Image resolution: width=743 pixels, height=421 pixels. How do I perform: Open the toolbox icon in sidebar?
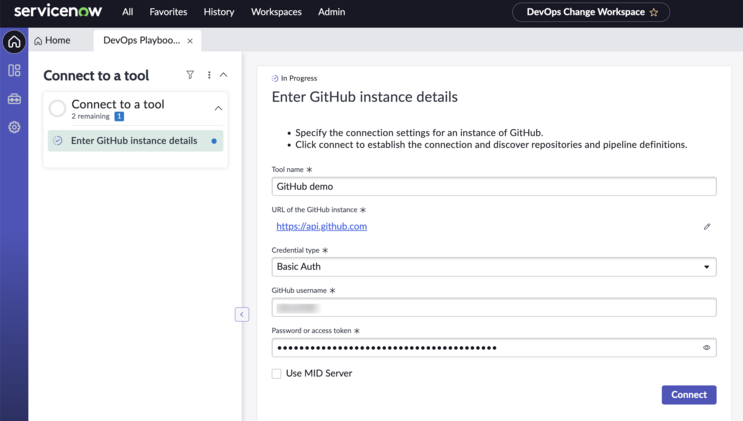[14, 99]
